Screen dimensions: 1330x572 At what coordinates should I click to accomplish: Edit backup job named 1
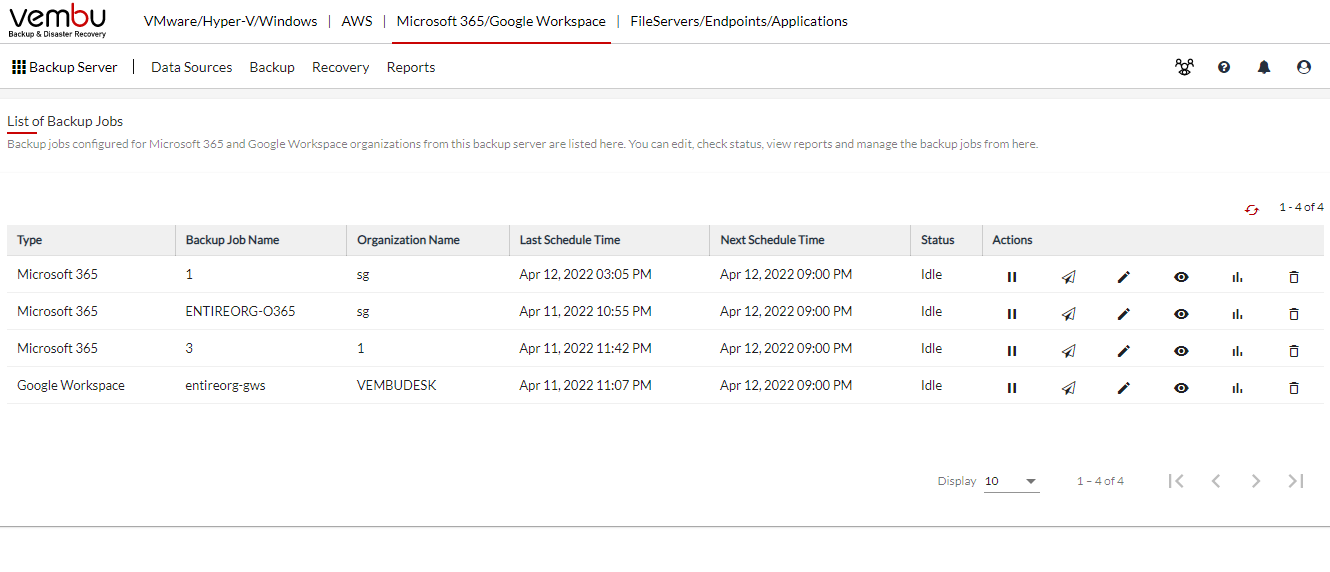point(1124,277)
